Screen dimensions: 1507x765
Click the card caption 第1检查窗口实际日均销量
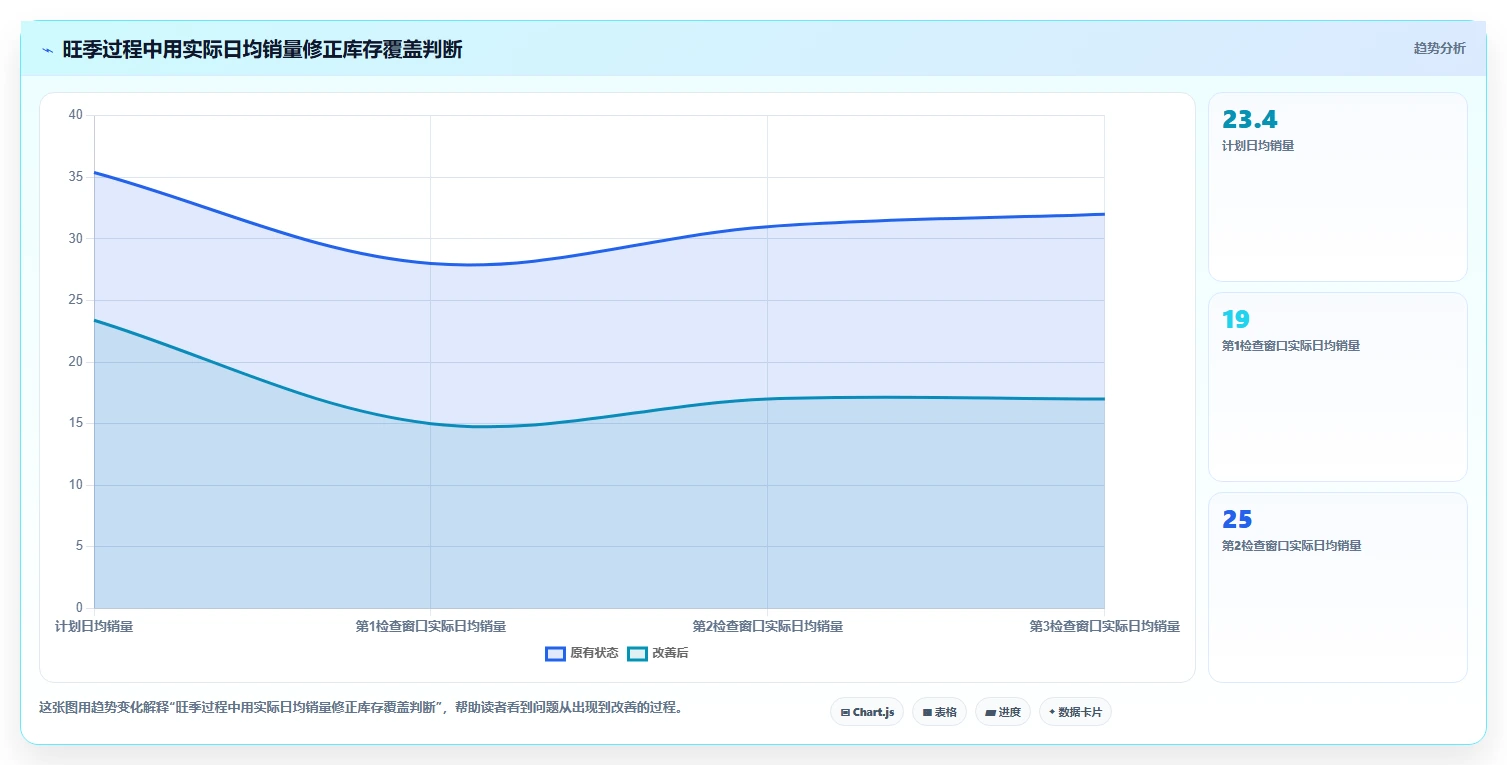(1291, 346)
